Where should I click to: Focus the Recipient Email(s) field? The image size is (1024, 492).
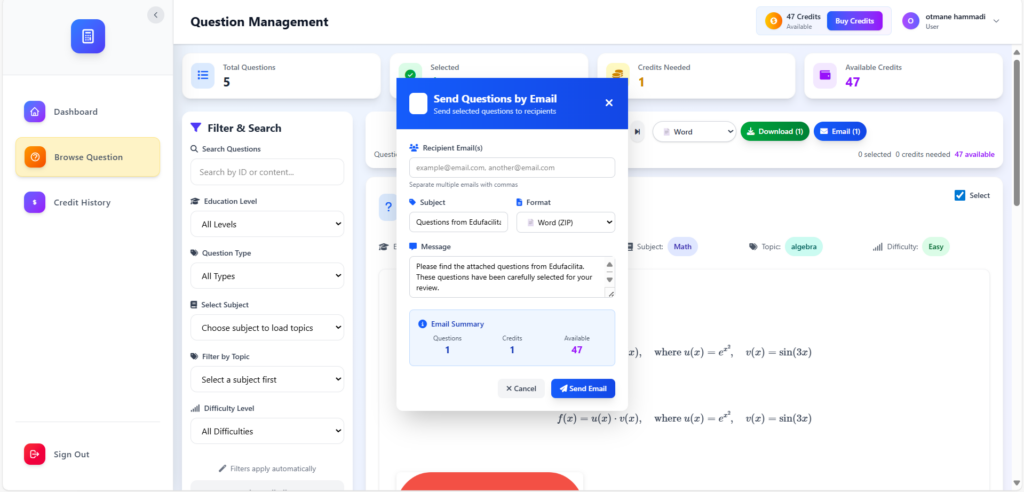[512, 167]
